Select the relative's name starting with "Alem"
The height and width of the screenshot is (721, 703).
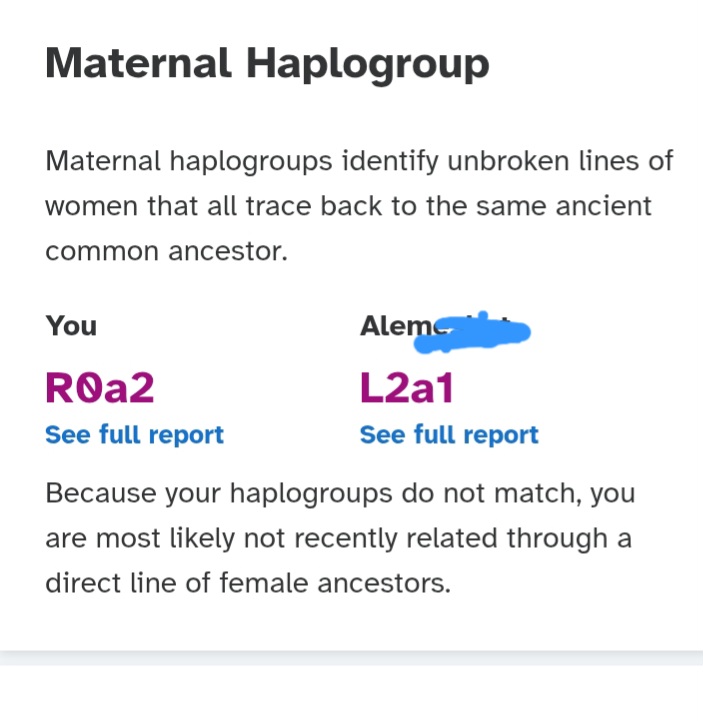point(390,326)
